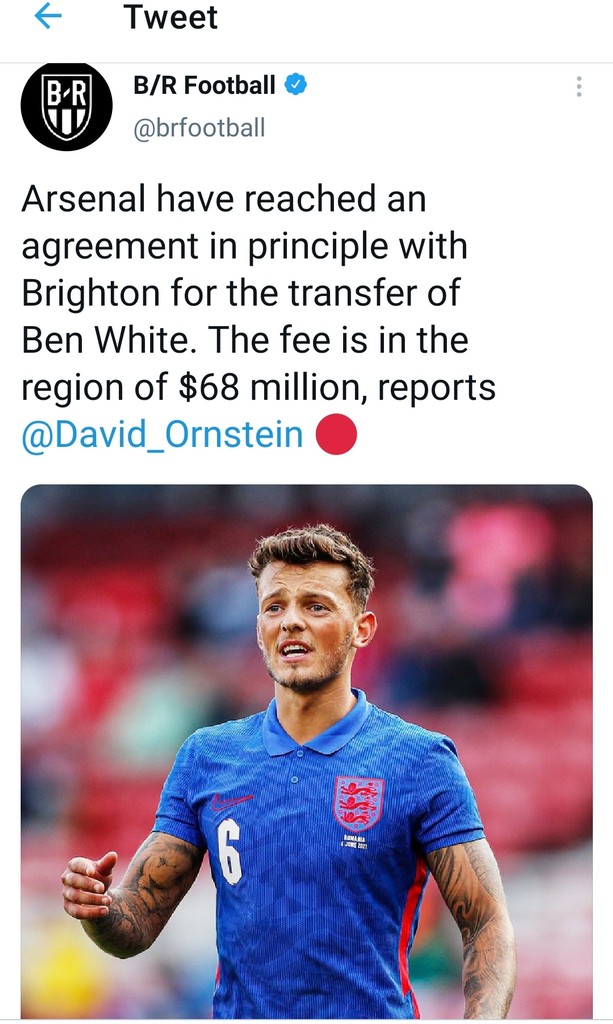
Task: Open the attached photo of the player
Action: 306,750
